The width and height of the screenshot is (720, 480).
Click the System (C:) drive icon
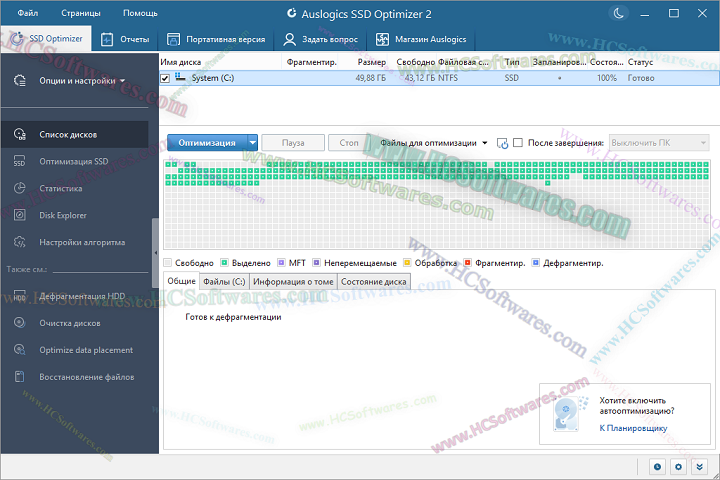pyautogui.click(x=180, y=77)
